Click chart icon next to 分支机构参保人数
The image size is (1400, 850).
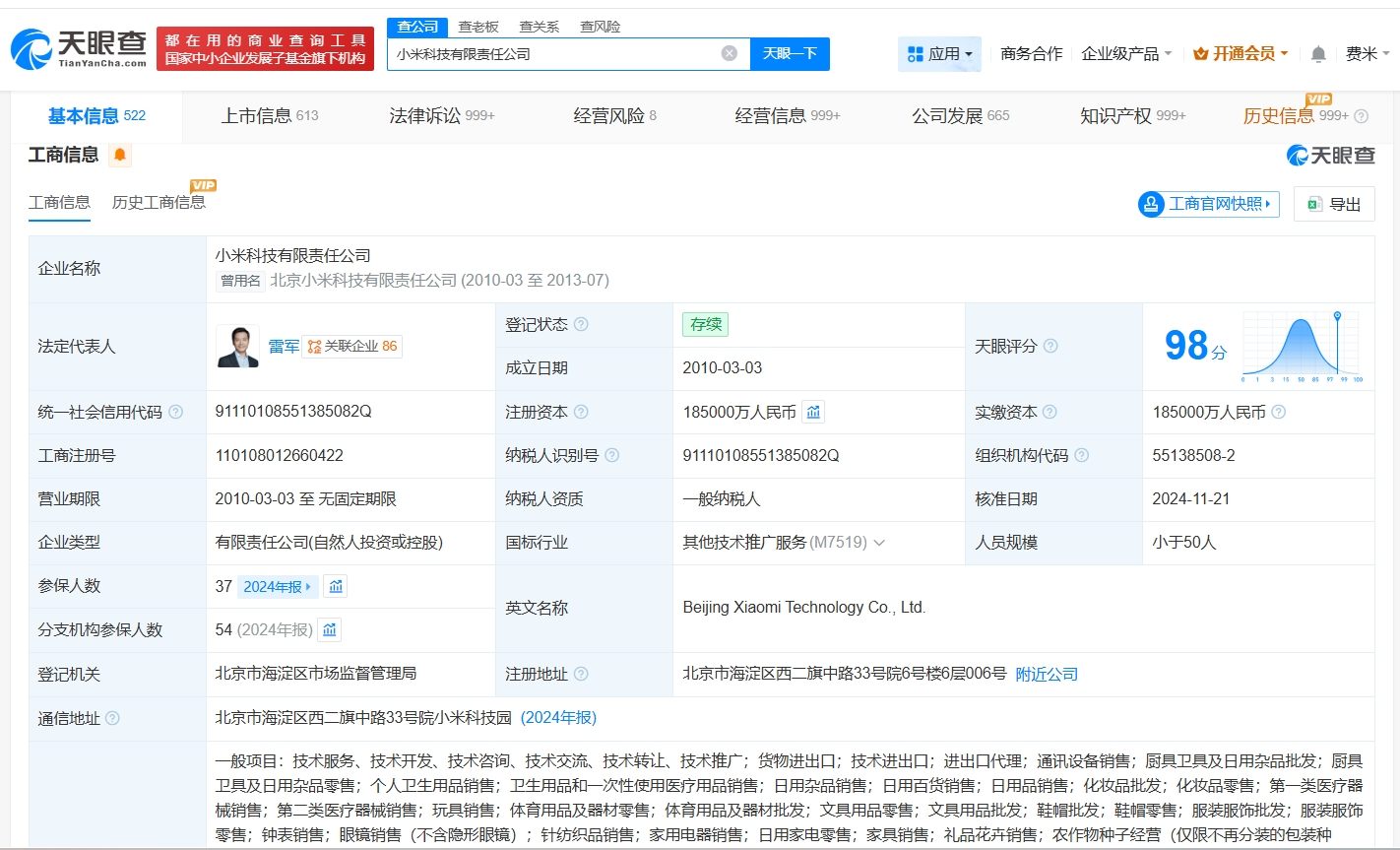pos(330,629)
